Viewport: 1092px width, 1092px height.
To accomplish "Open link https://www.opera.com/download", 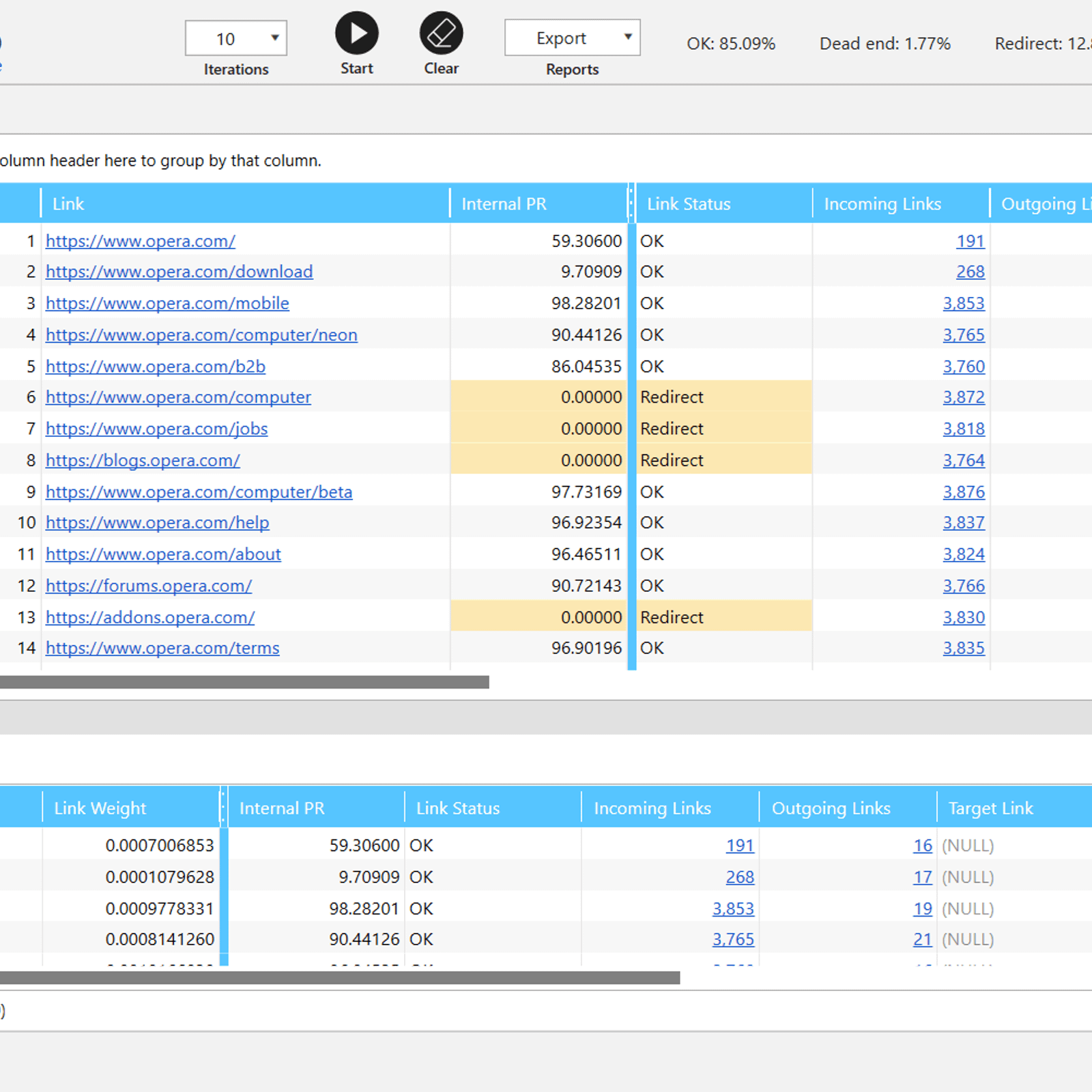I will pyautogui.click(x=179, y=272).
